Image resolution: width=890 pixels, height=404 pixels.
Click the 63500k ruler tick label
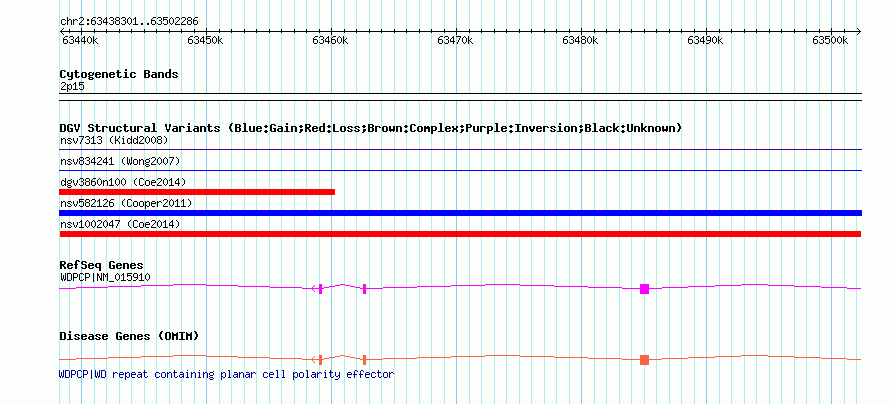830,40
